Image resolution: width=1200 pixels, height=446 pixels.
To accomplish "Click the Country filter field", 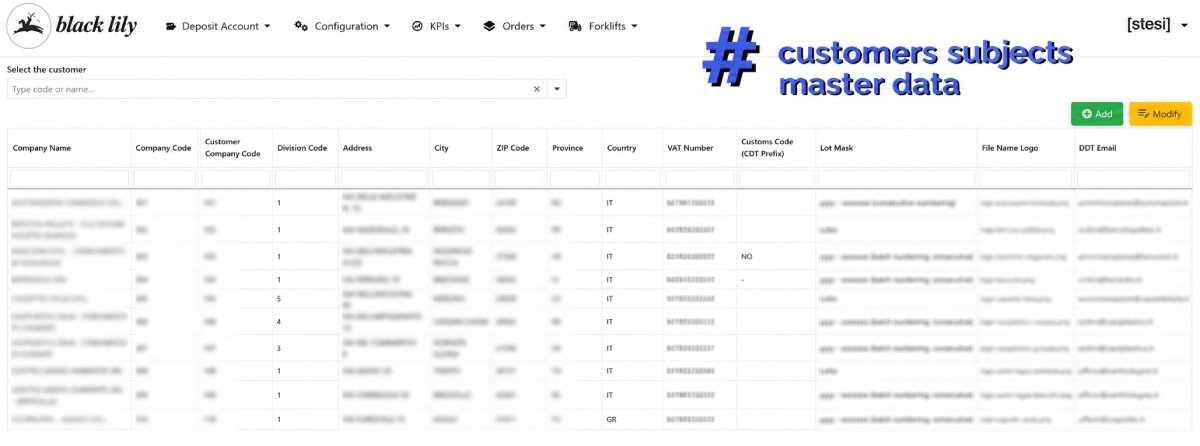I will [x=631, y=178].
